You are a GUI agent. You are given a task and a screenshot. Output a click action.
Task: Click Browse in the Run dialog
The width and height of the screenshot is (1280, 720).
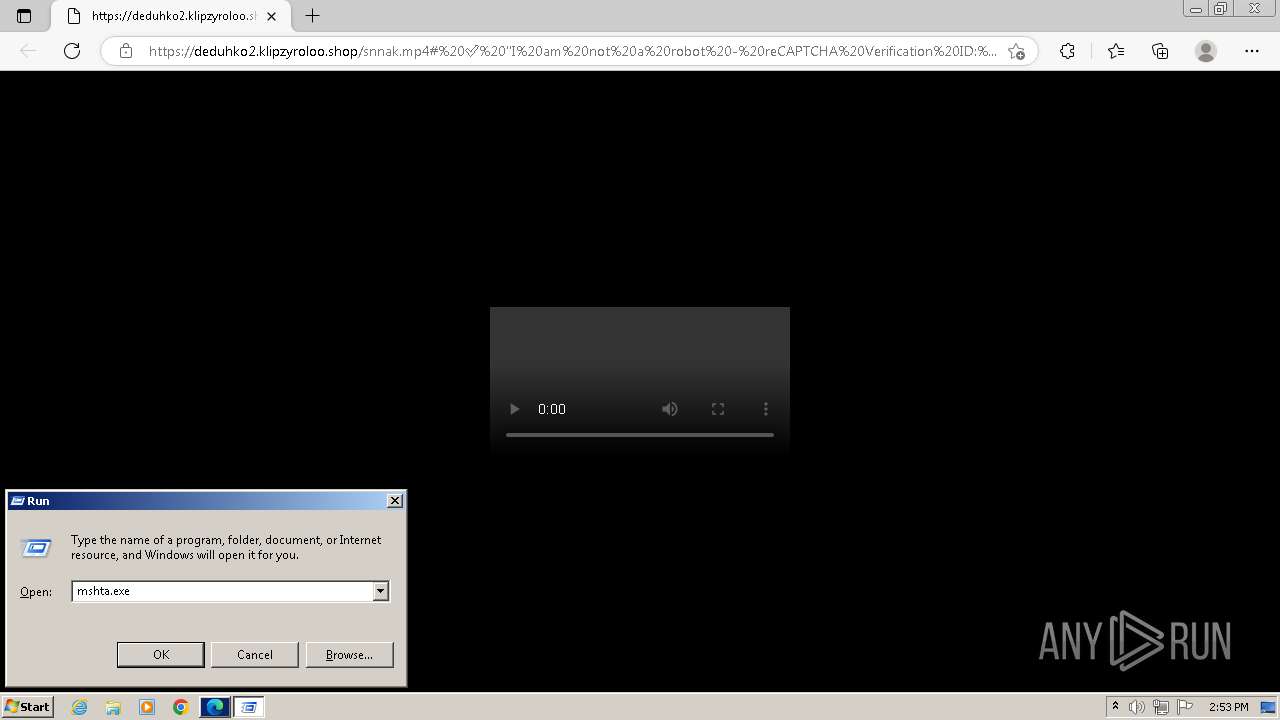[x=349, y=654]
